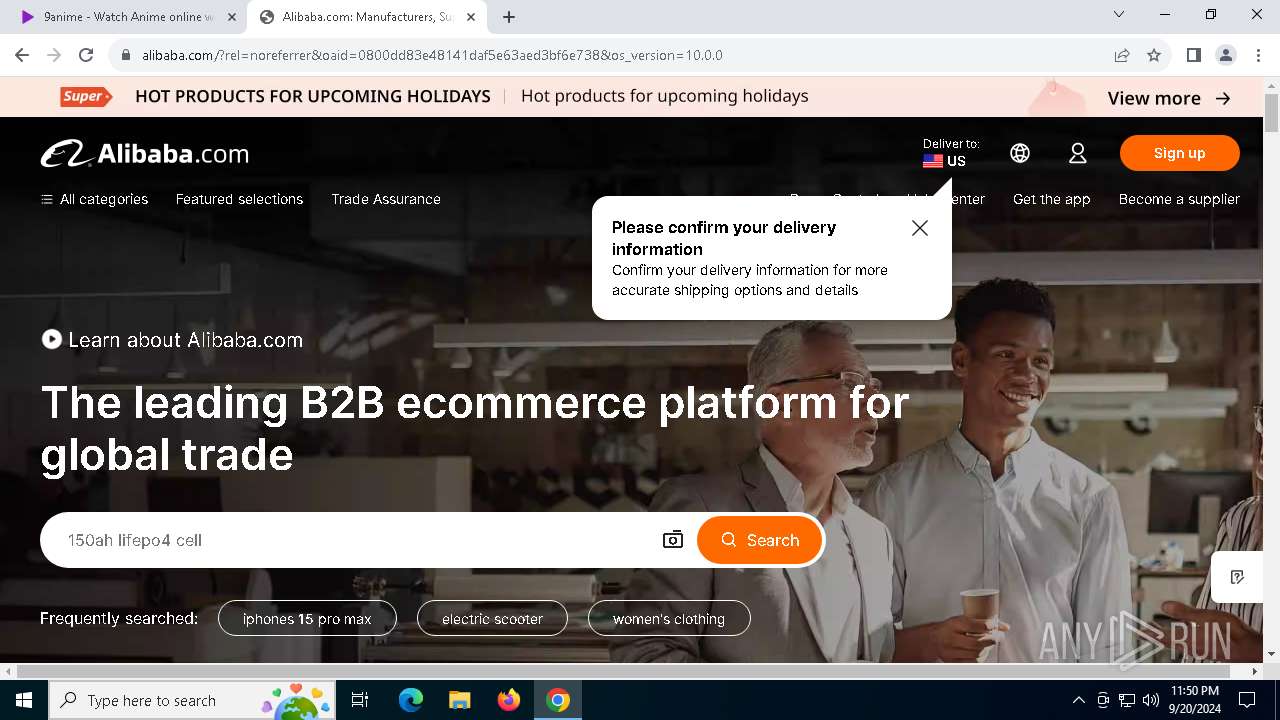Click the Alibaba.com logo
Image resolution: width=1280 pixels, height=720 pixels.
(x=145, y=153)
